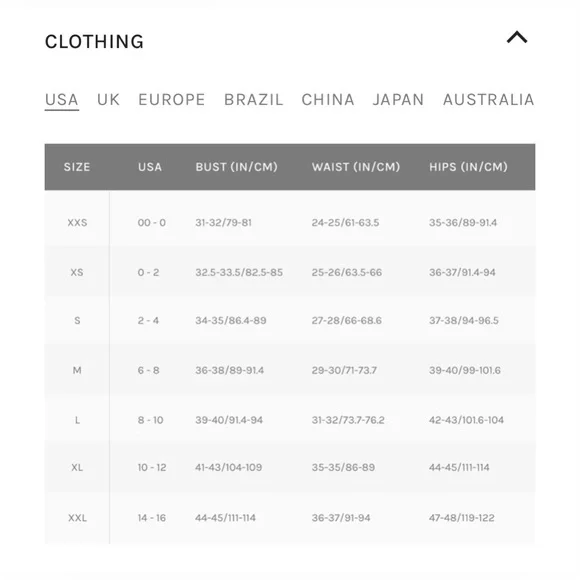This screenshot has height=580, width=580.
Task: Switch to the UK size tab
Action: point(108,100)
